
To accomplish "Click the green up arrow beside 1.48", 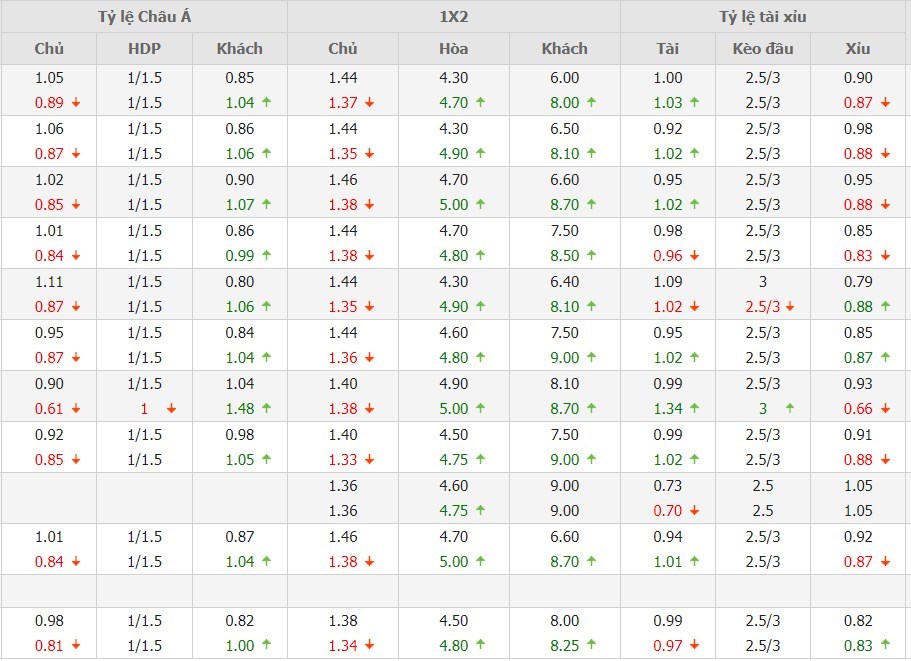I will [267, 409].
